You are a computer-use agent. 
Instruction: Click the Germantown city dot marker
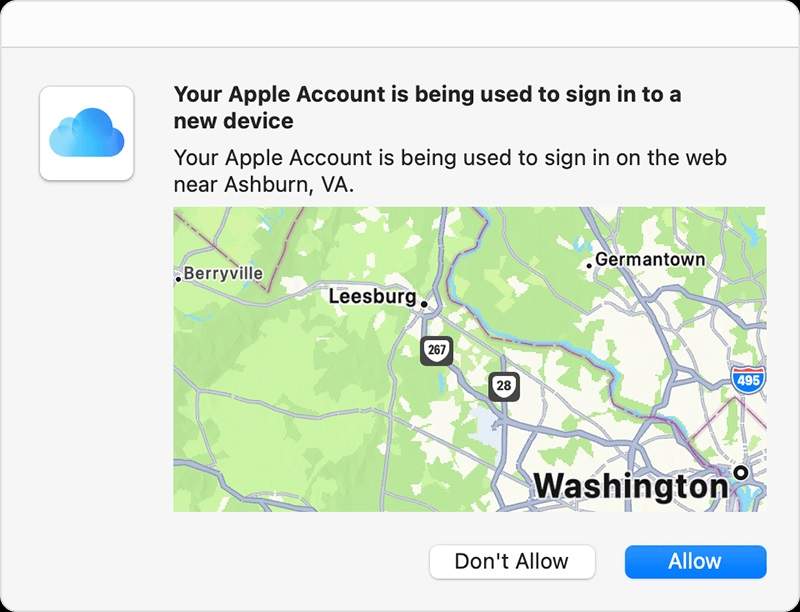pyautogui.click(x=589, y=265)
